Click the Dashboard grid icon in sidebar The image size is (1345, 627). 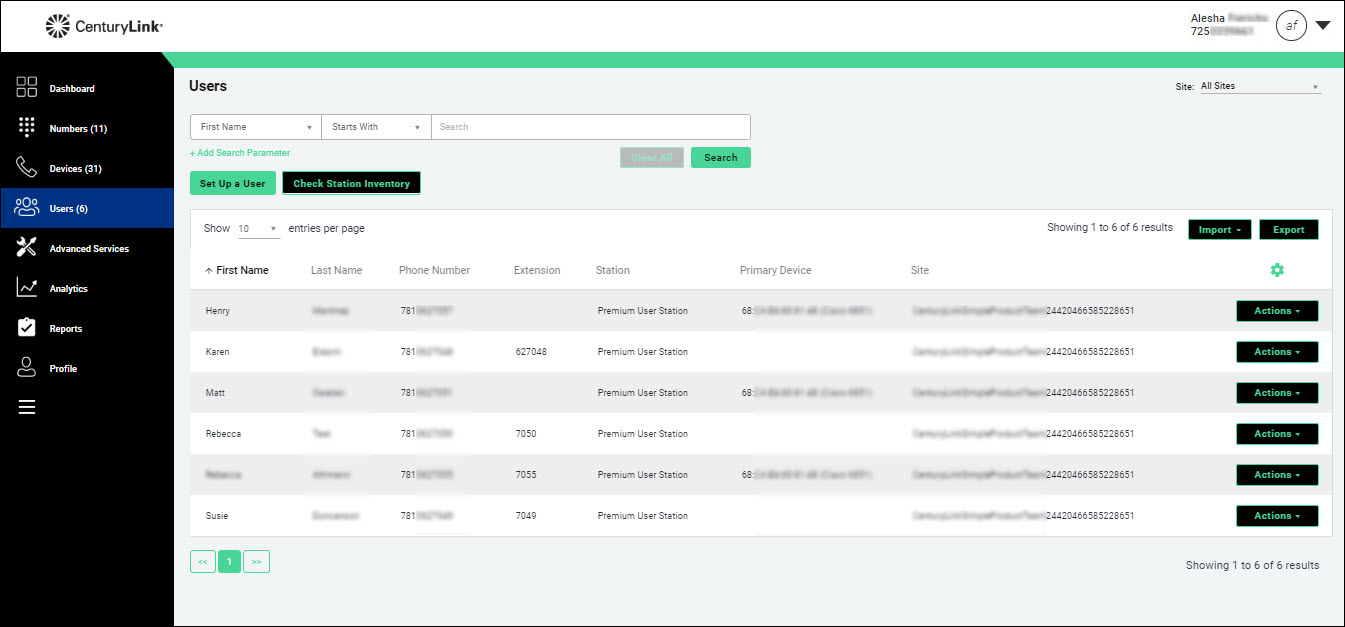(27, 88)
